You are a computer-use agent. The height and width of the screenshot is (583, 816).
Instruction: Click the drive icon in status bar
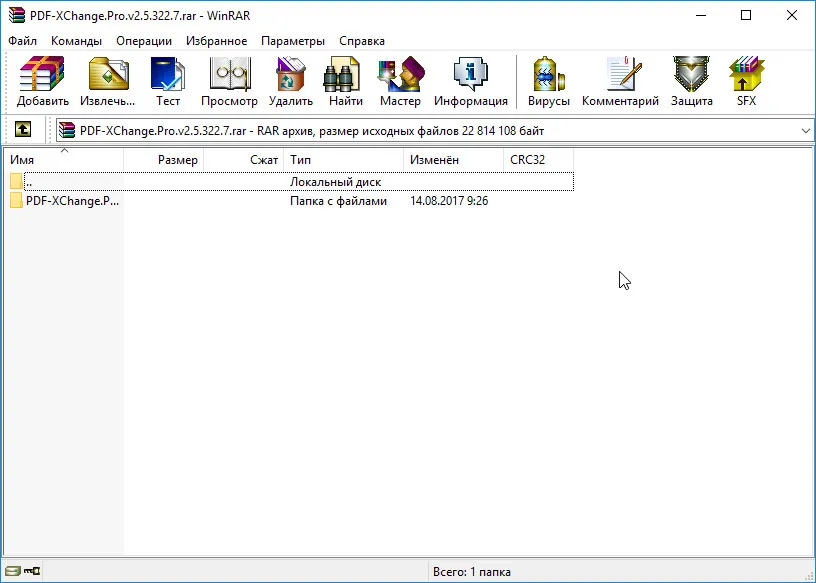tap(14, 571)
